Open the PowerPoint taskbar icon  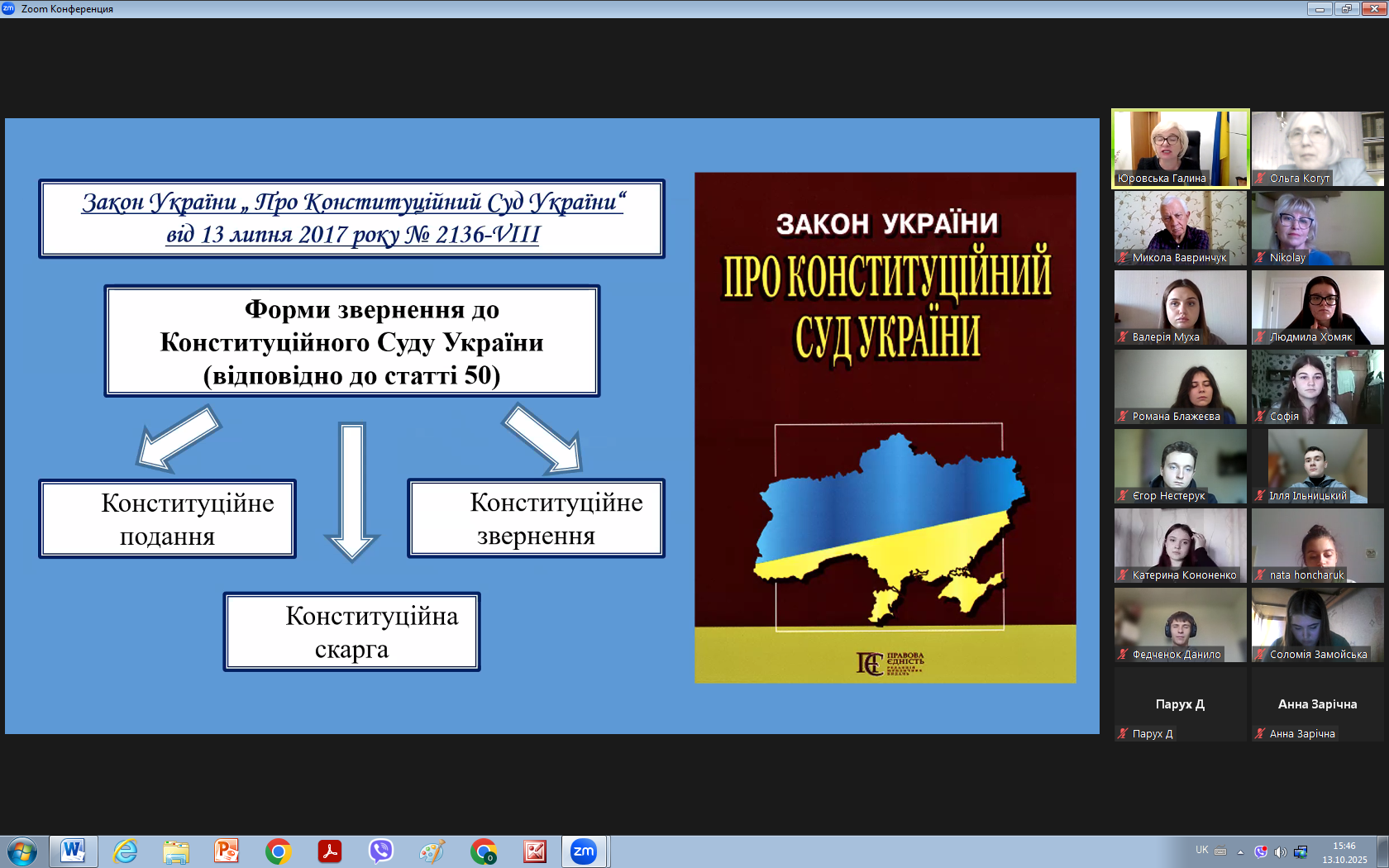pos(227,851)
